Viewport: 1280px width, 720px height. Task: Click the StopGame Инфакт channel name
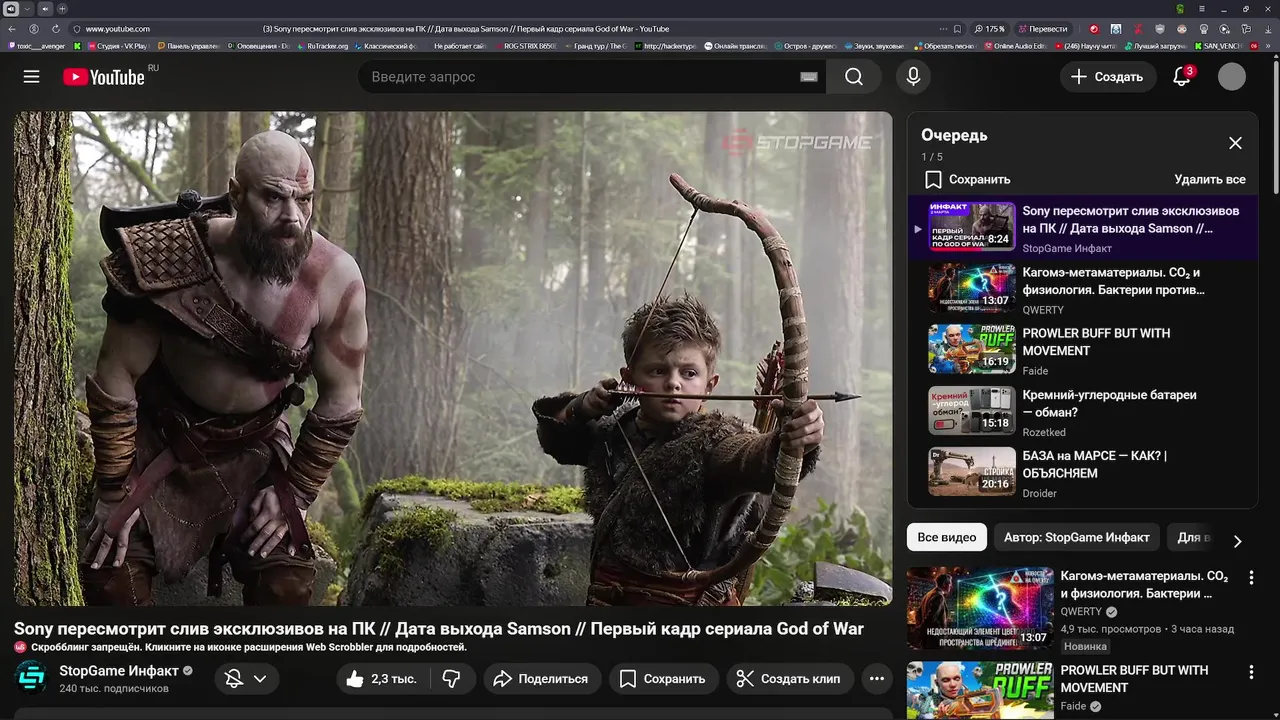(118, 671)
